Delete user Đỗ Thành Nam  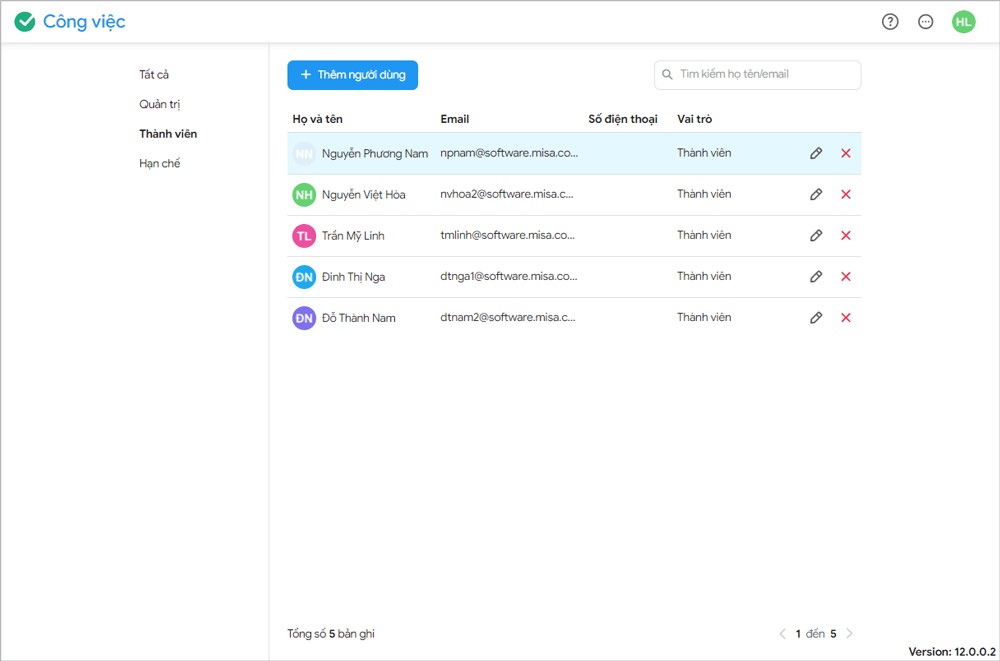846,317
